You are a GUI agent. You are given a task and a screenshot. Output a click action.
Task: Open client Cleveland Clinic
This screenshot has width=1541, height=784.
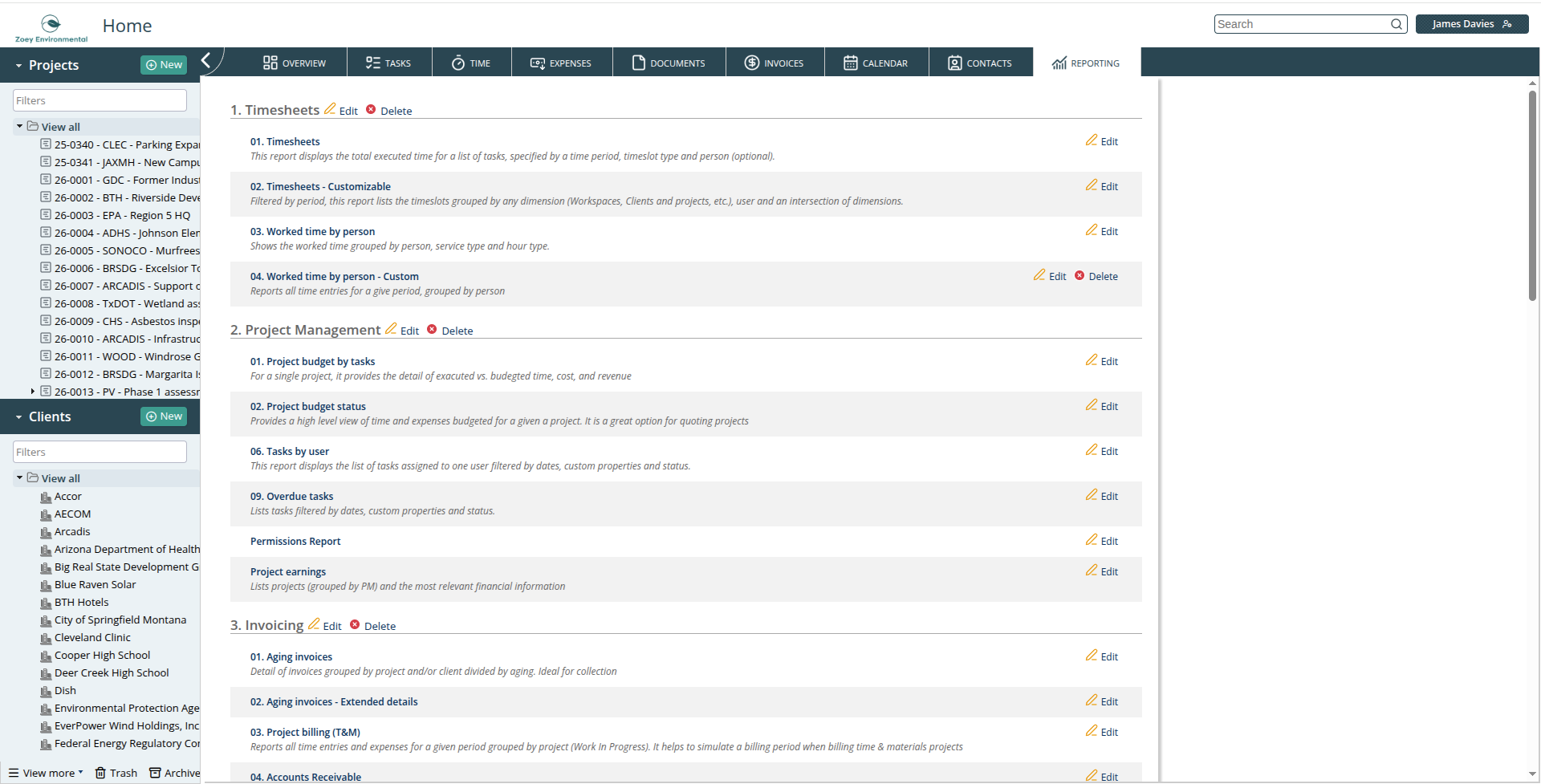[92, 637]
